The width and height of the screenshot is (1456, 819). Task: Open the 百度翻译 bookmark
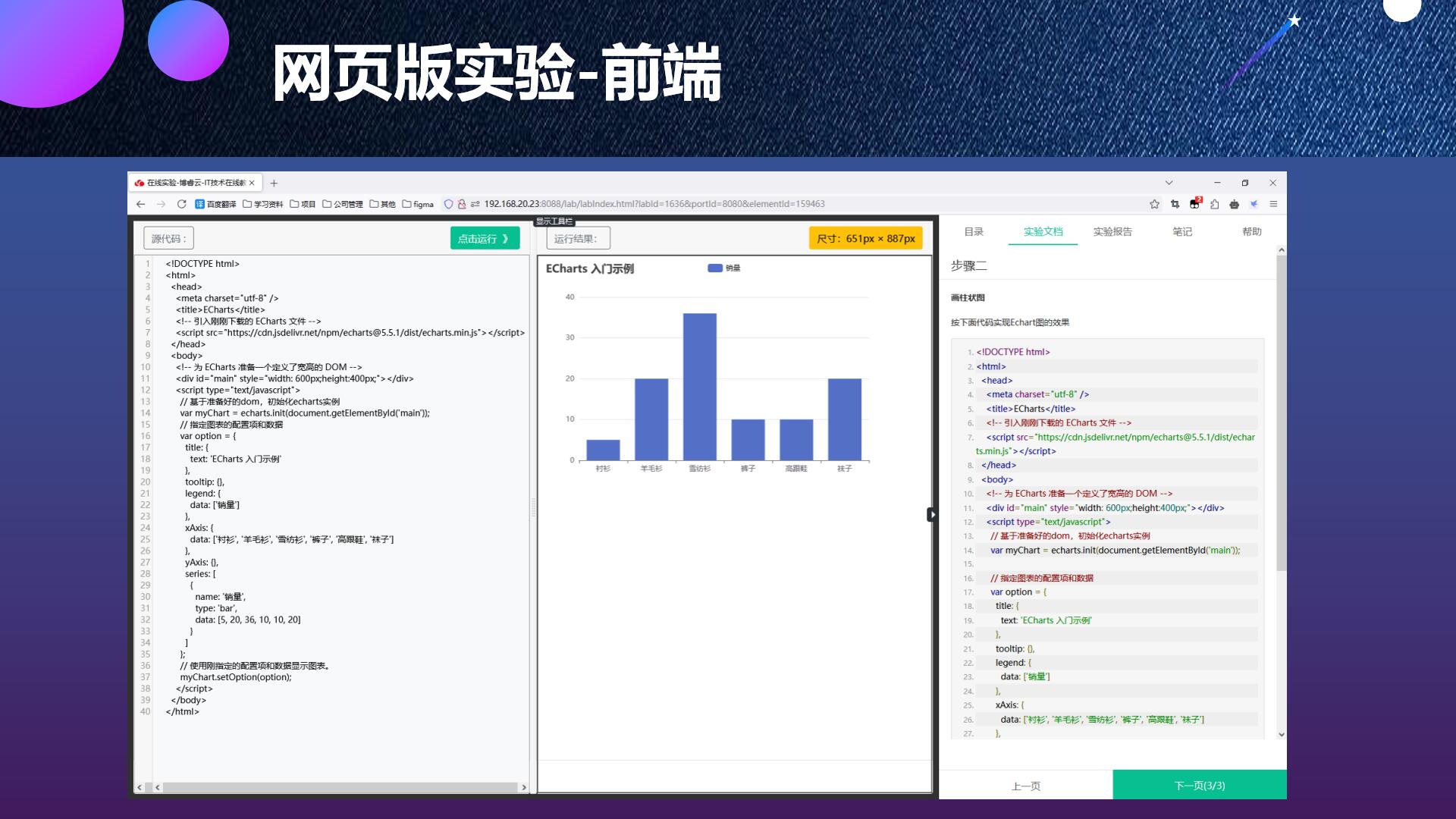[215, 204]
